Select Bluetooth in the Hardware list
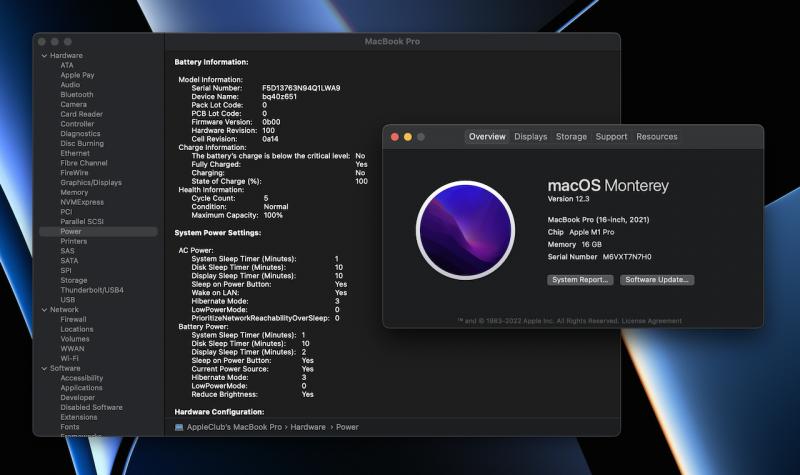Screen dimensions: 800x475 coord(77,95)
